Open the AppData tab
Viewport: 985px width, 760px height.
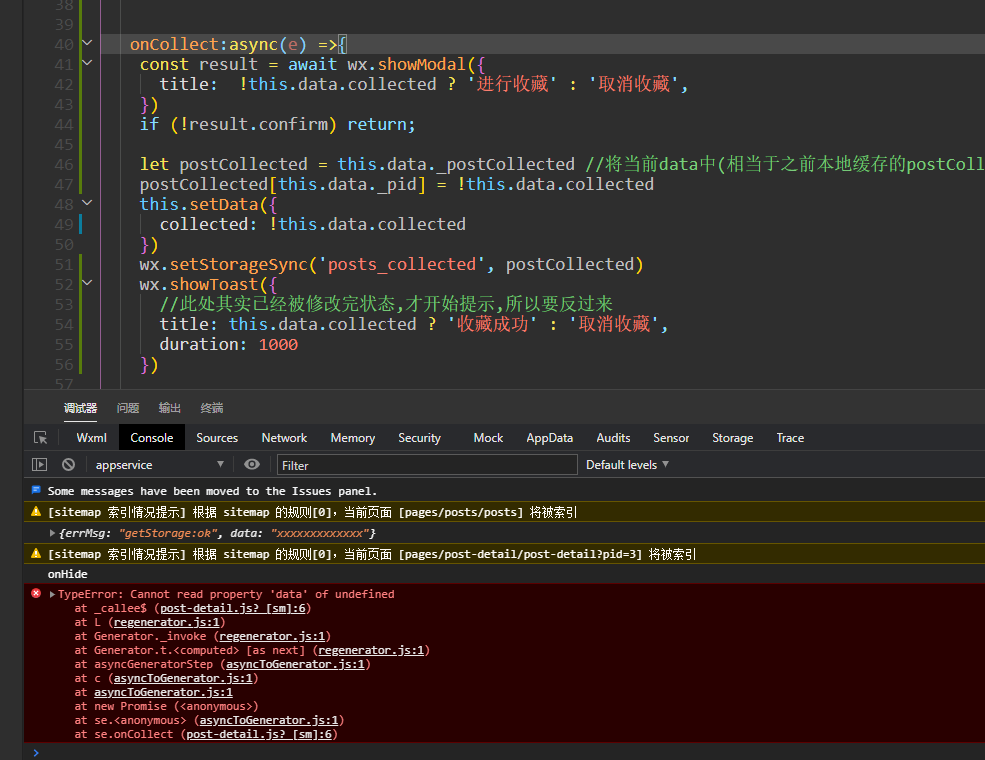[549, 438]
